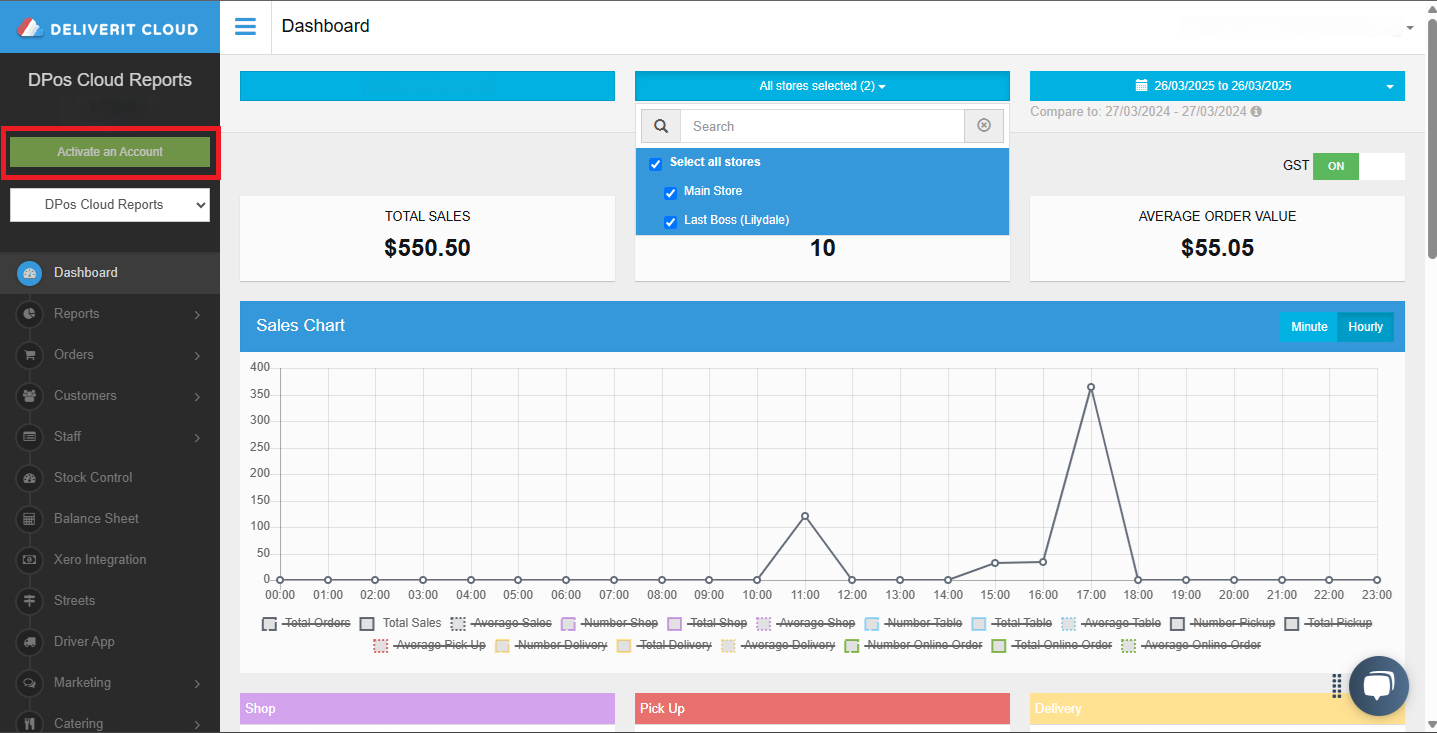Screen dimensions: 1437x733
Task: Open the Reports section icon in sidebar
Action: pos(29,314)
